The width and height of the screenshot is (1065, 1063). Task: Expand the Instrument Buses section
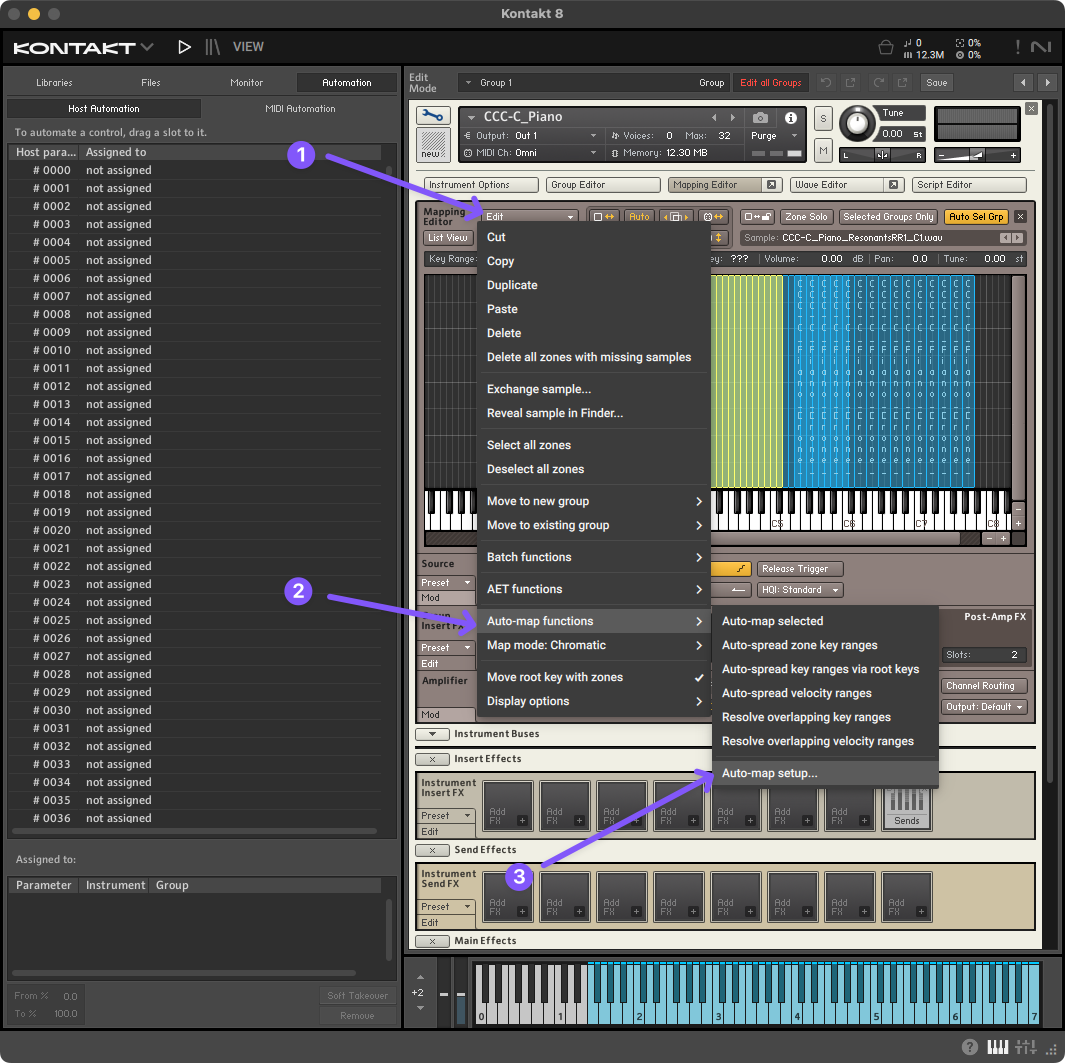pos(432,734)
